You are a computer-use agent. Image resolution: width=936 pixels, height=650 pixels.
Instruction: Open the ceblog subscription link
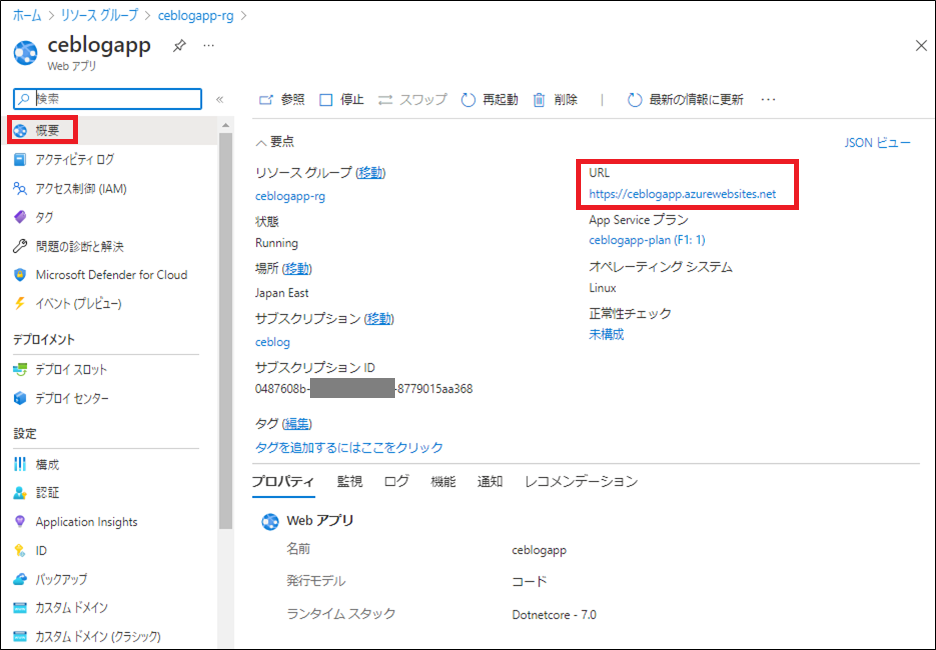273,343
